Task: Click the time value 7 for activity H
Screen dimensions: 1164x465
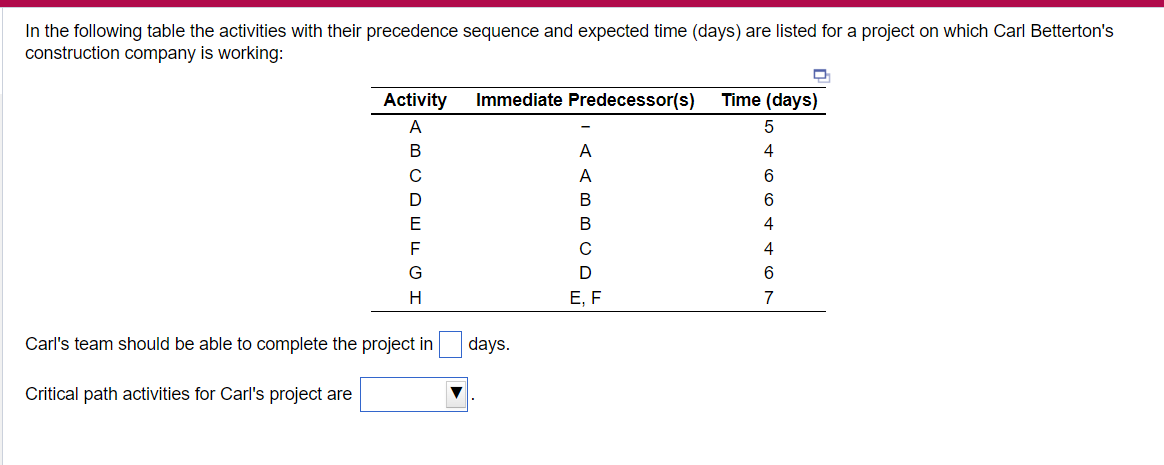Action: click(769, 297)
